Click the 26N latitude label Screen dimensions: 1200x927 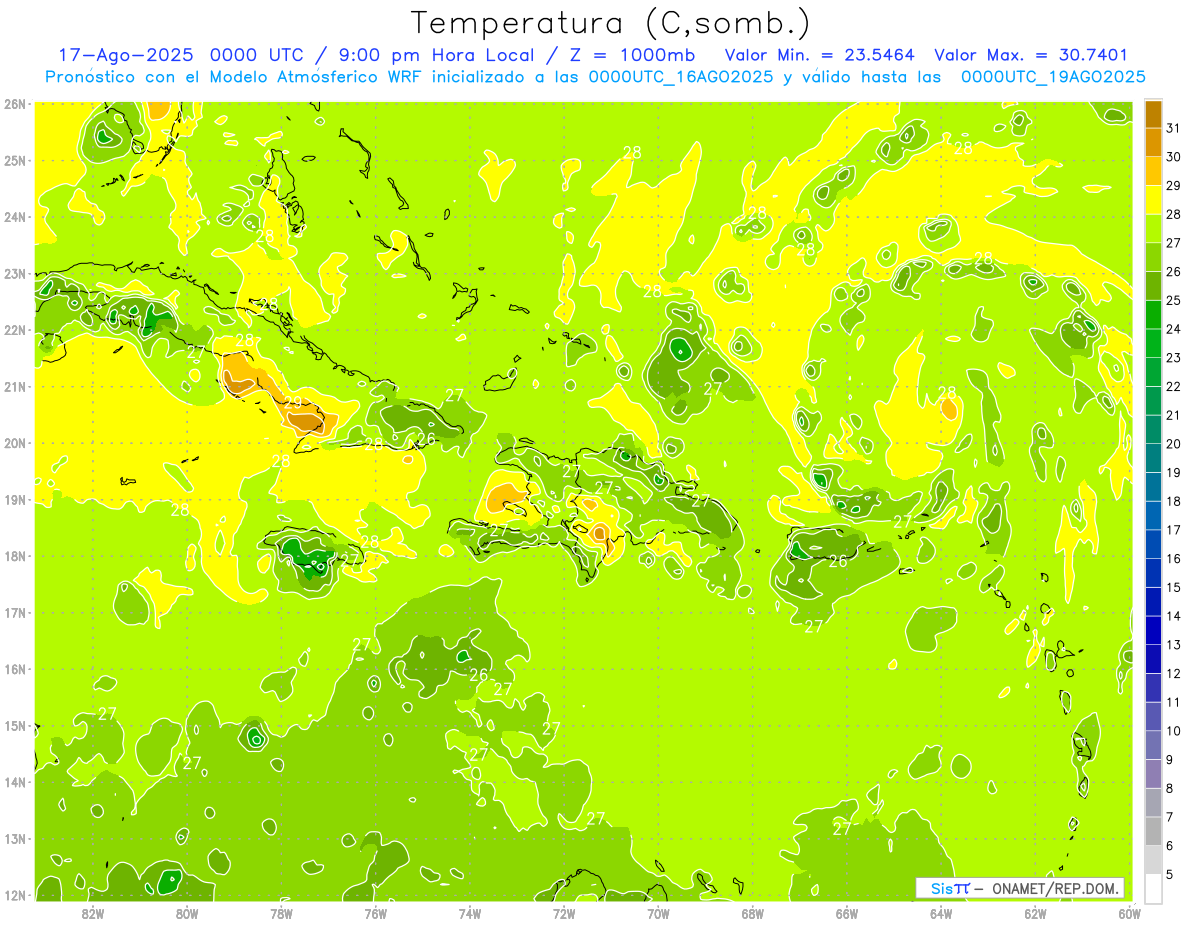pyautogui.click(x=15, y=104)
